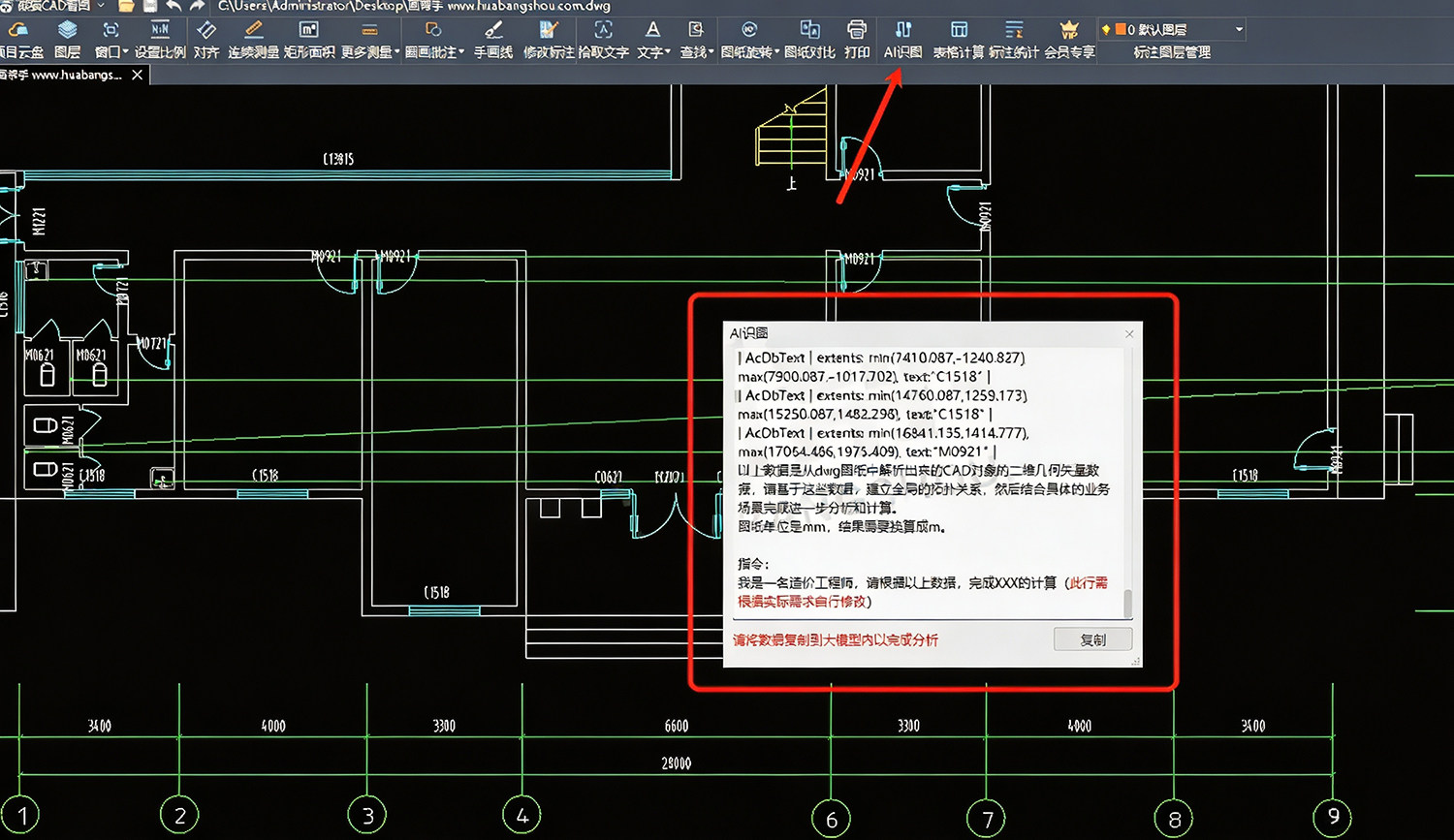This screenshot has width=1454, height=840.
Task: Click the 拾取文字 pick text tool
Action: point(603,40)
